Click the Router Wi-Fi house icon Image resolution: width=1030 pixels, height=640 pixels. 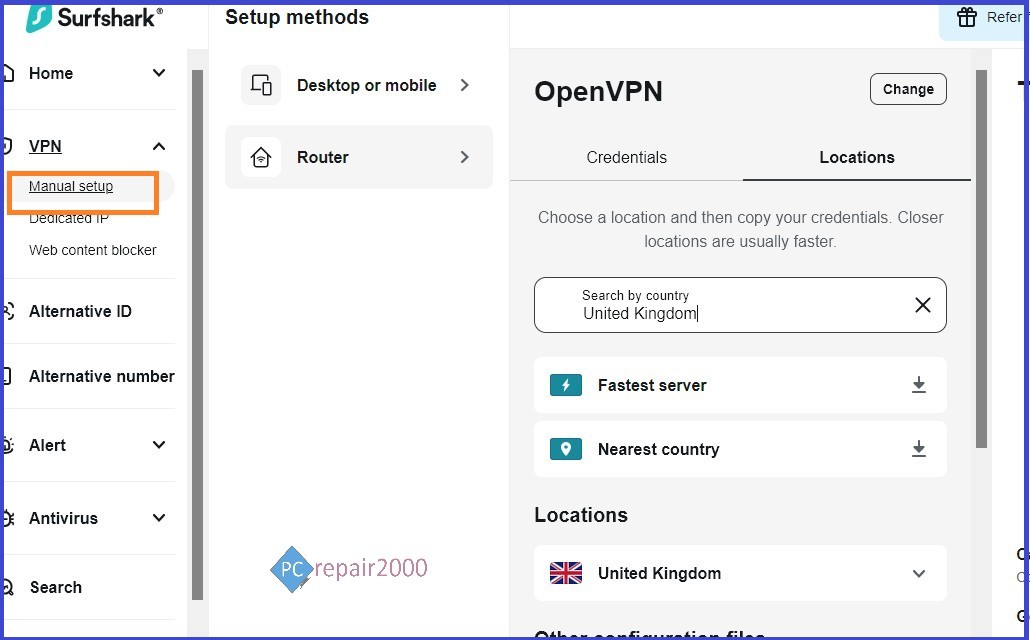(x=261, y=157)
